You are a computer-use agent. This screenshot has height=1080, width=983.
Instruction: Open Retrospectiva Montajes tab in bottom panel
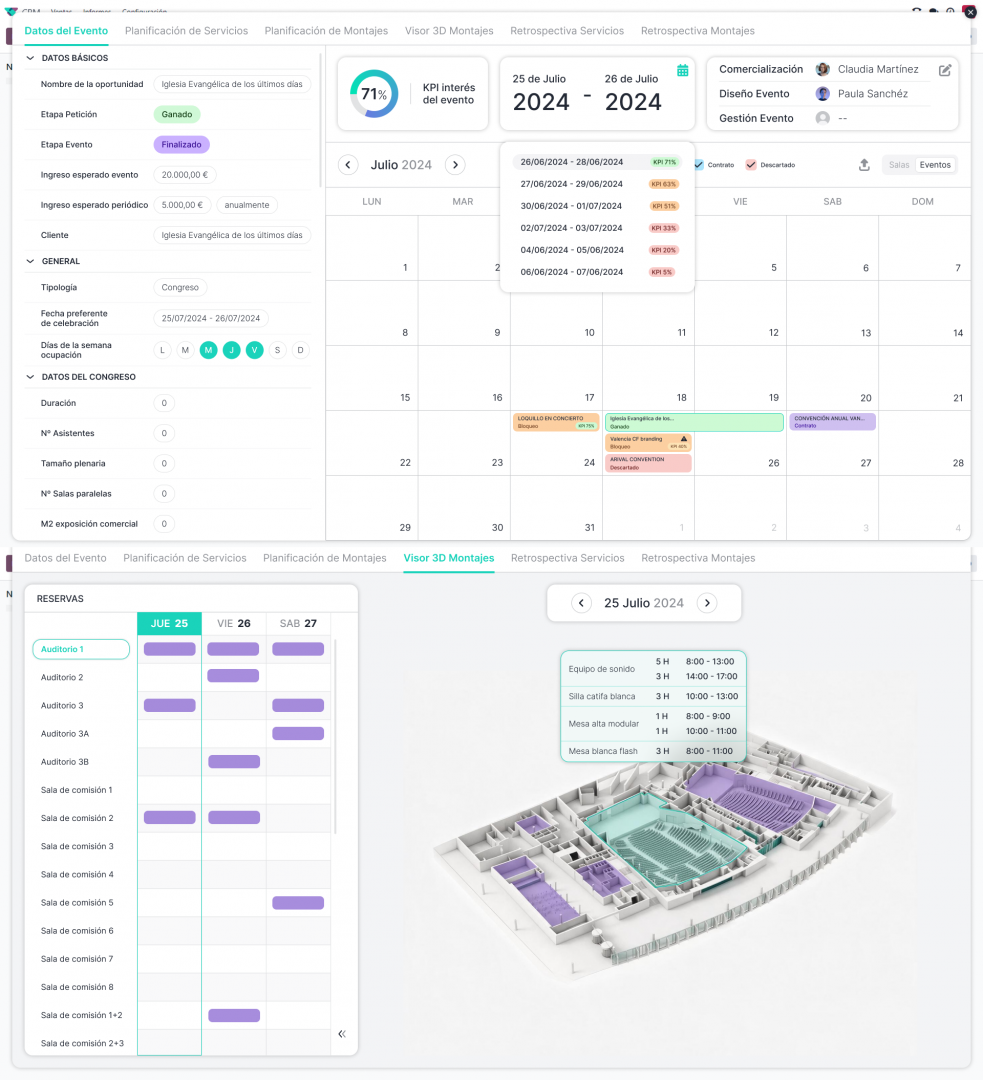click(x=698, y=559)
